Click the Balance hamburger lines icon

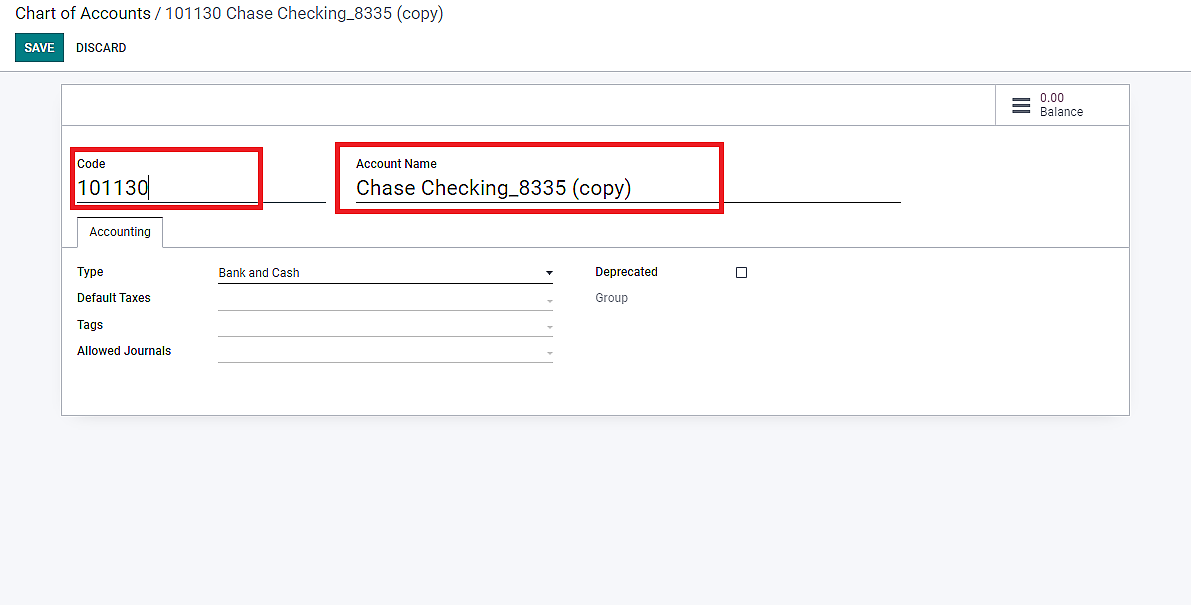[x=1022, y=106]
